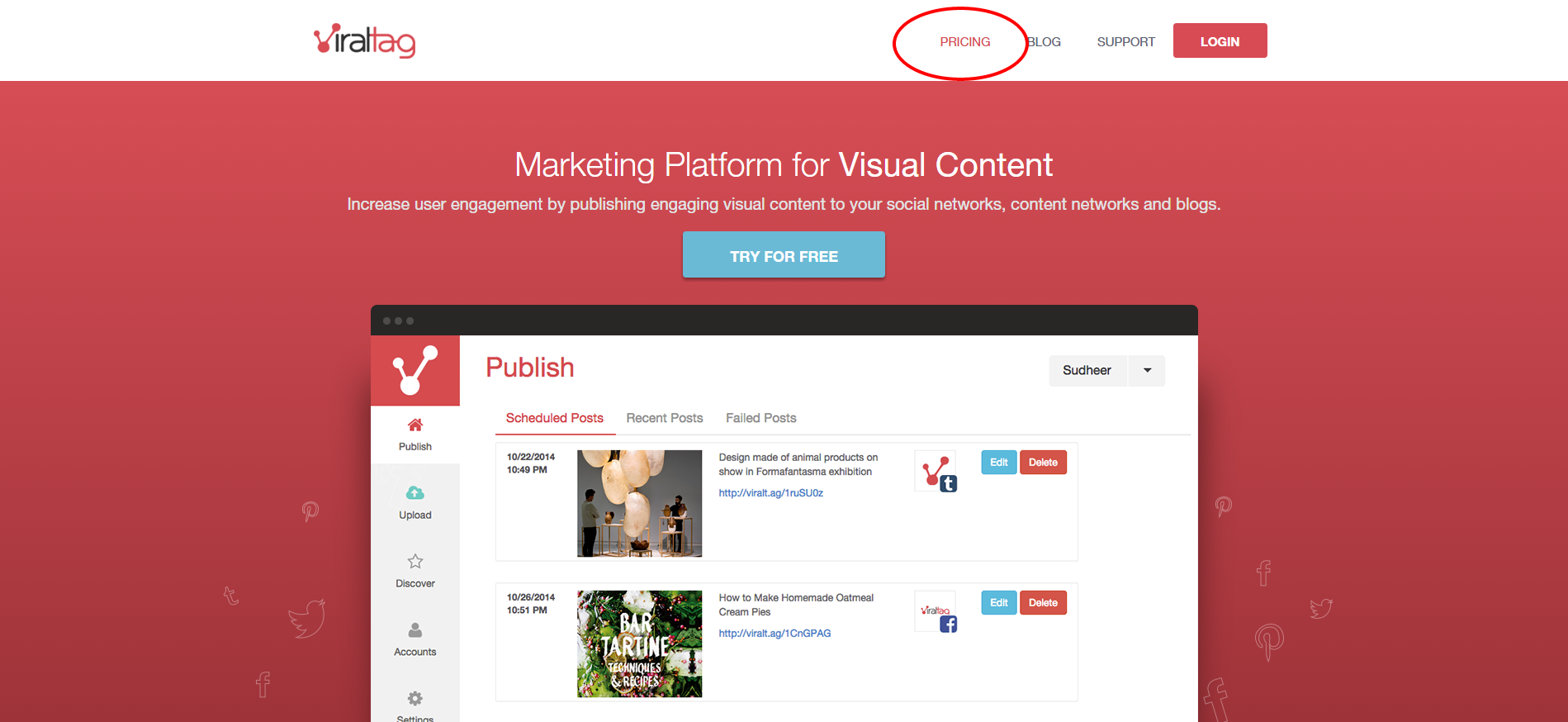Edit the Homemade Oatmeal Cream Pies post
Screen dimensions: 1568x722
pyautogui.click(x=999, y=603)
